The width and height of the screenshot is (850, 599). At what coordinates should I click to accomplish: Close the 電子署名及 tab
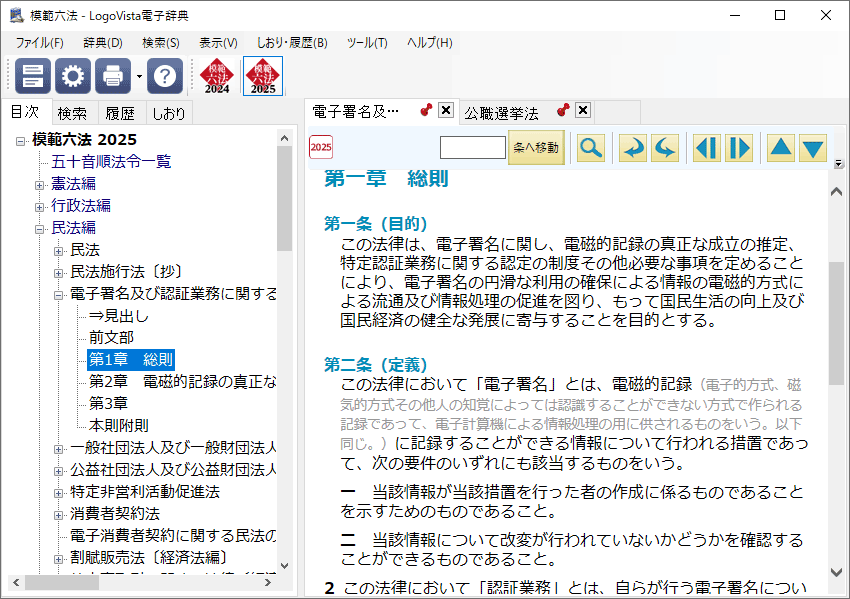click(446, 110)
